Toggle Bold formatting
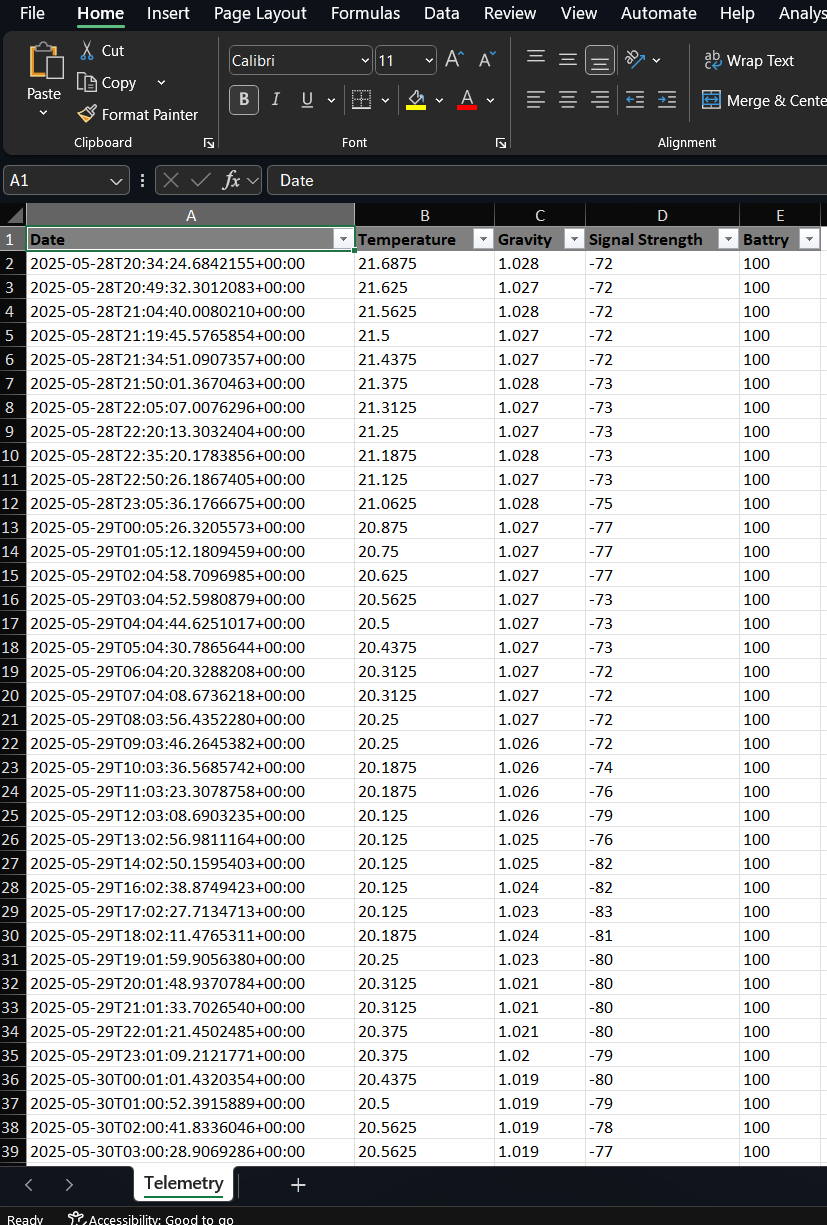The image size is (827, 1225). pyautogui.click(x=243, y=100)
